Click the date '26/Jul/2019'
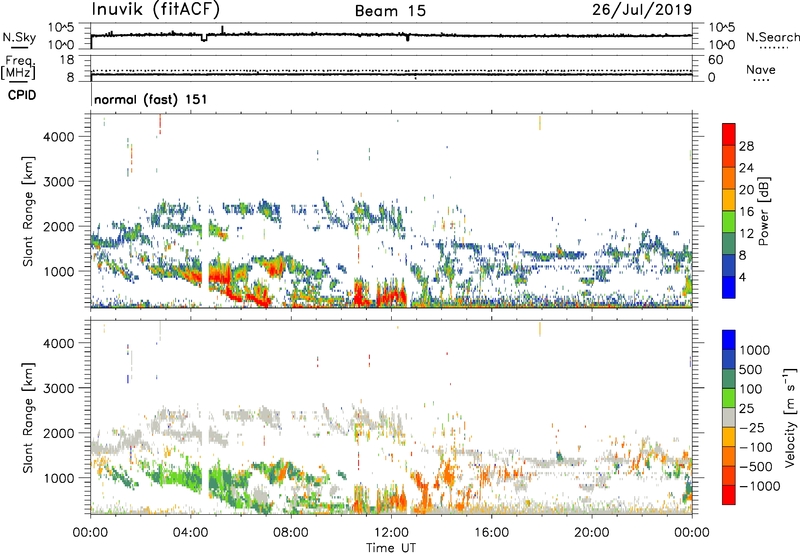This screenshot has width=800, height=554. pos(642,10)
